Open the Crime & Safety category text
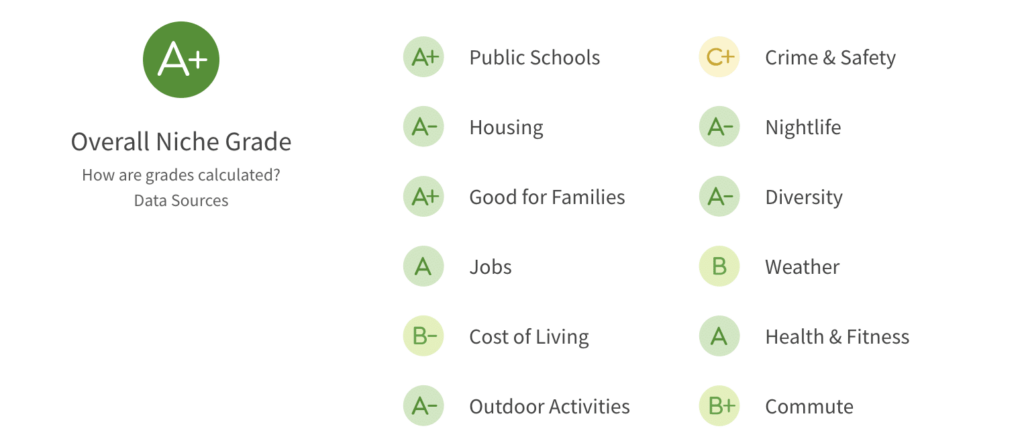The image size is (1024, 445). [x=830, y=57]
